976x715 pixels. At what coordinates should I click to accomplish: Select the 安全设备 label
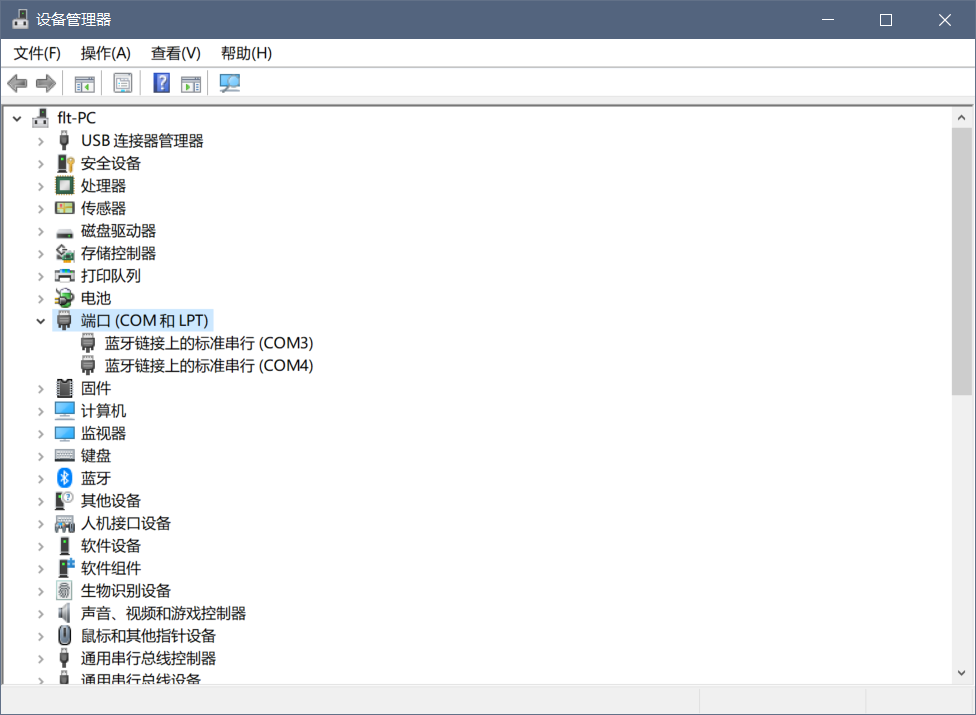click(111, 163)
